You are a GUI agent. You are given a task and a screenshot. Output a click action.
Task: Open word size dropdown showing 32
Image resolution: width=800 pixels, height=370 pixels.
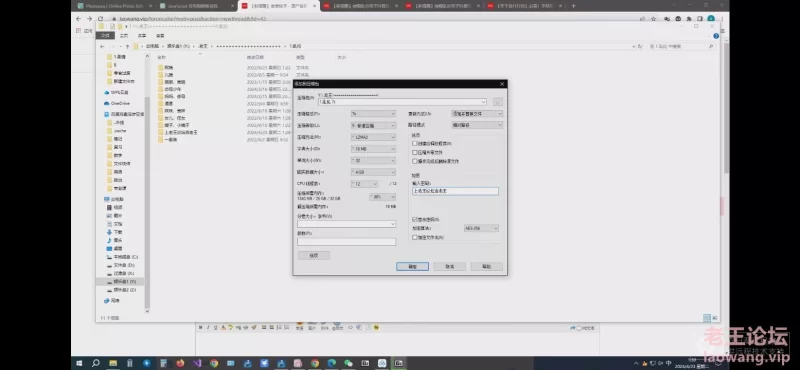click(x=373, y=160)
